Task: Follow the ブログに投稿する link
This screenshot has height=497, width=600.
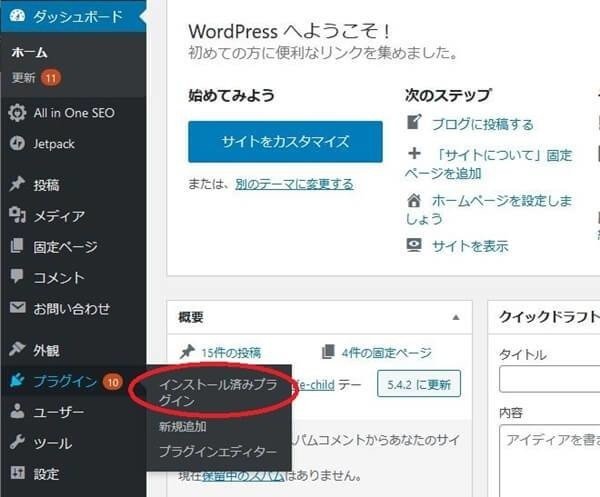Action: pos(483,124)
